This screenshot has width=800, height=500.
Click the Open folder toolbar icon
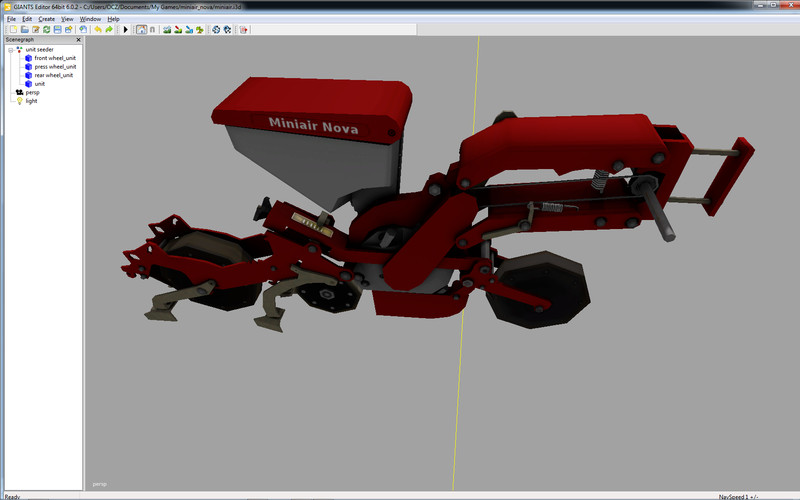pyautogui.click(x=23, y=30)
